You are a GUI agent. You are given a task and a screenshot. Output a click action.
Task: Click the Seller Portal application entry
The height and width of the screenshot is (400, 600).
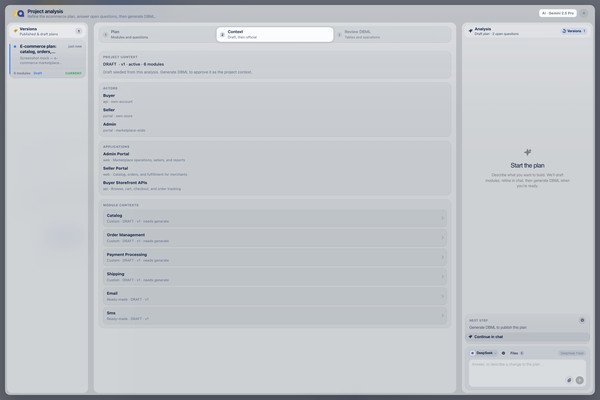click(145, 171)
